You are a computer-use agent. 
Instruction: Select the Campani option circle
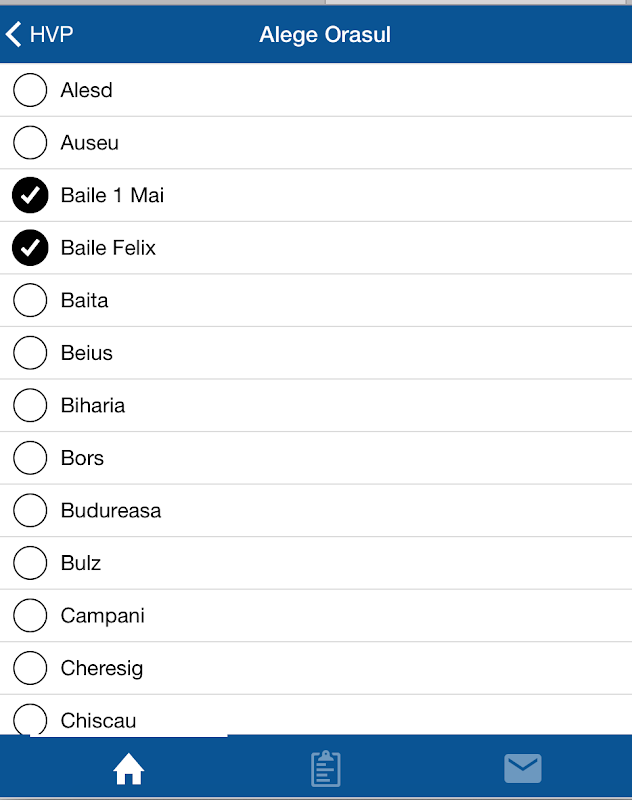30,615
